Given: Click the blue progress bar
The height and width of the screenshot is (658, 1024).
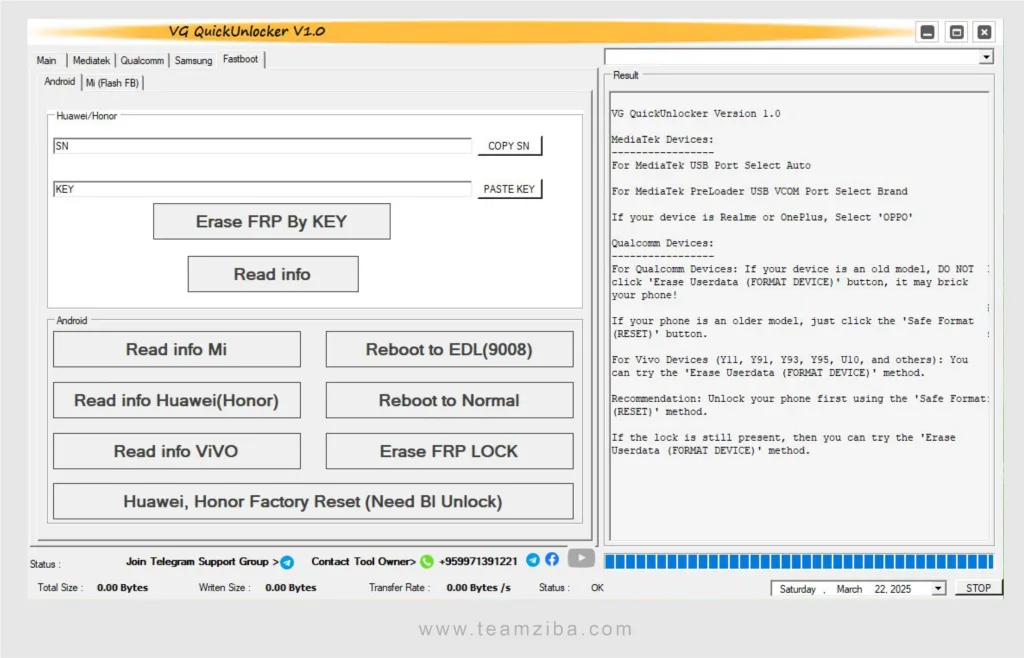Looking at the screenshot, I should coord(799,561).
